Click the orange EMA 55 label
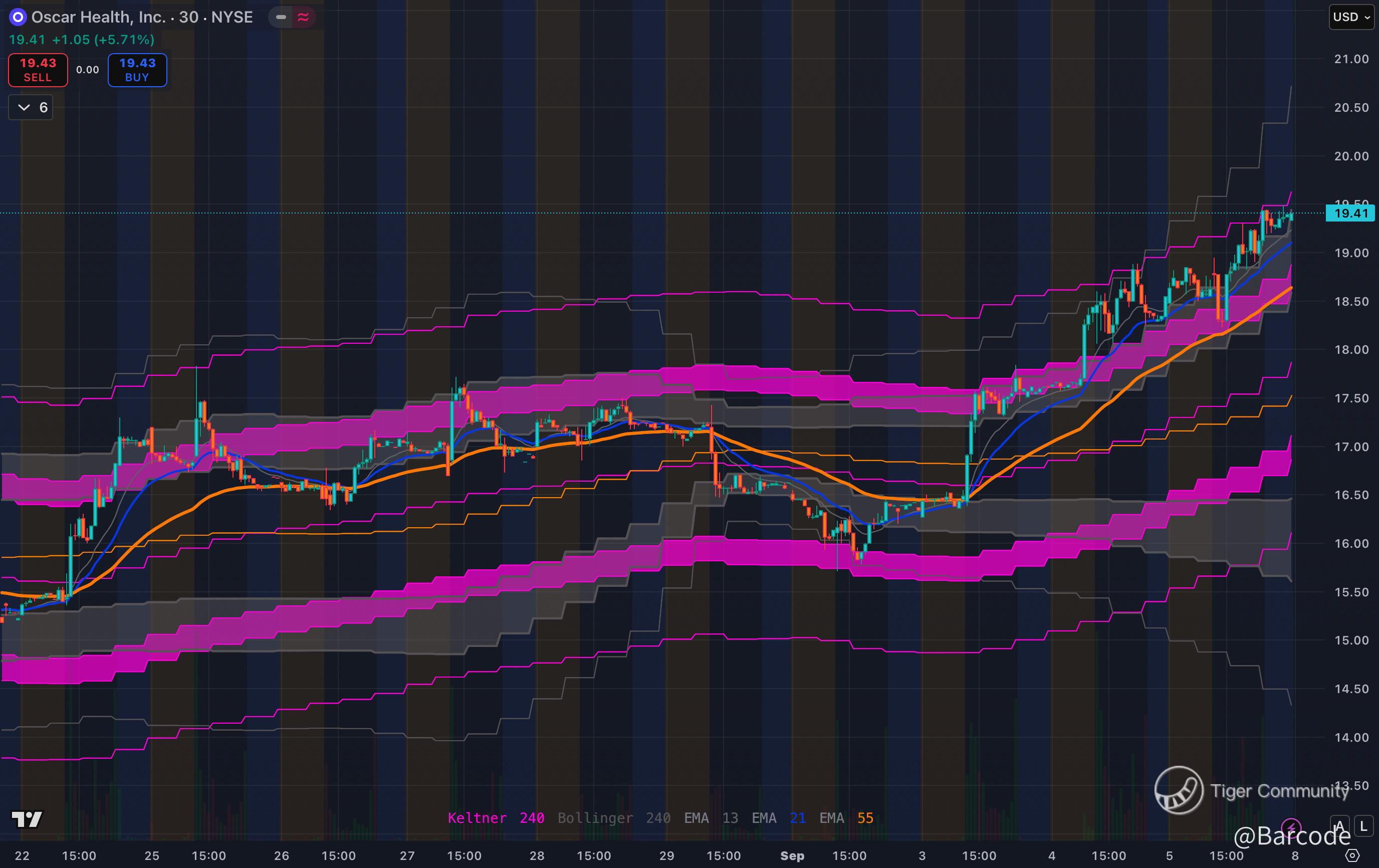 tap(846, 817)
